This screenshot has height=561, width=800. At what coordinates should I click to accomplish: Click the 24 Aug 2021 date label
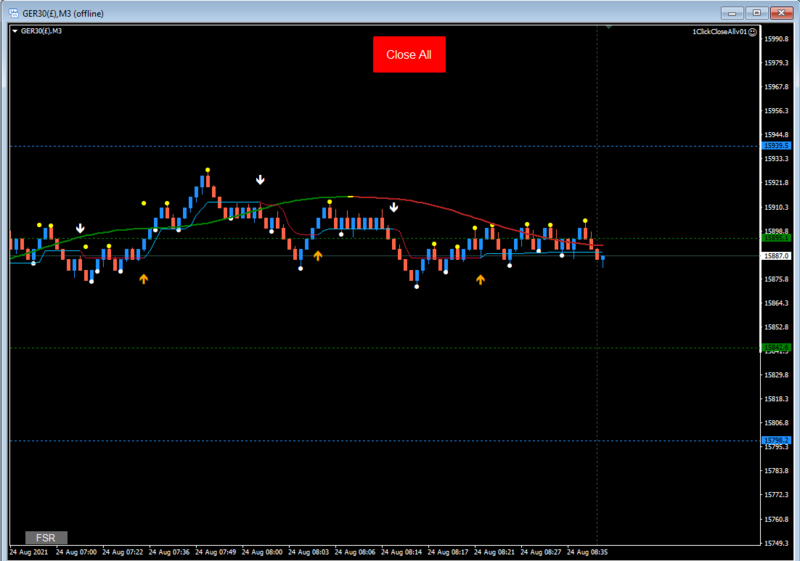point(29,552)
